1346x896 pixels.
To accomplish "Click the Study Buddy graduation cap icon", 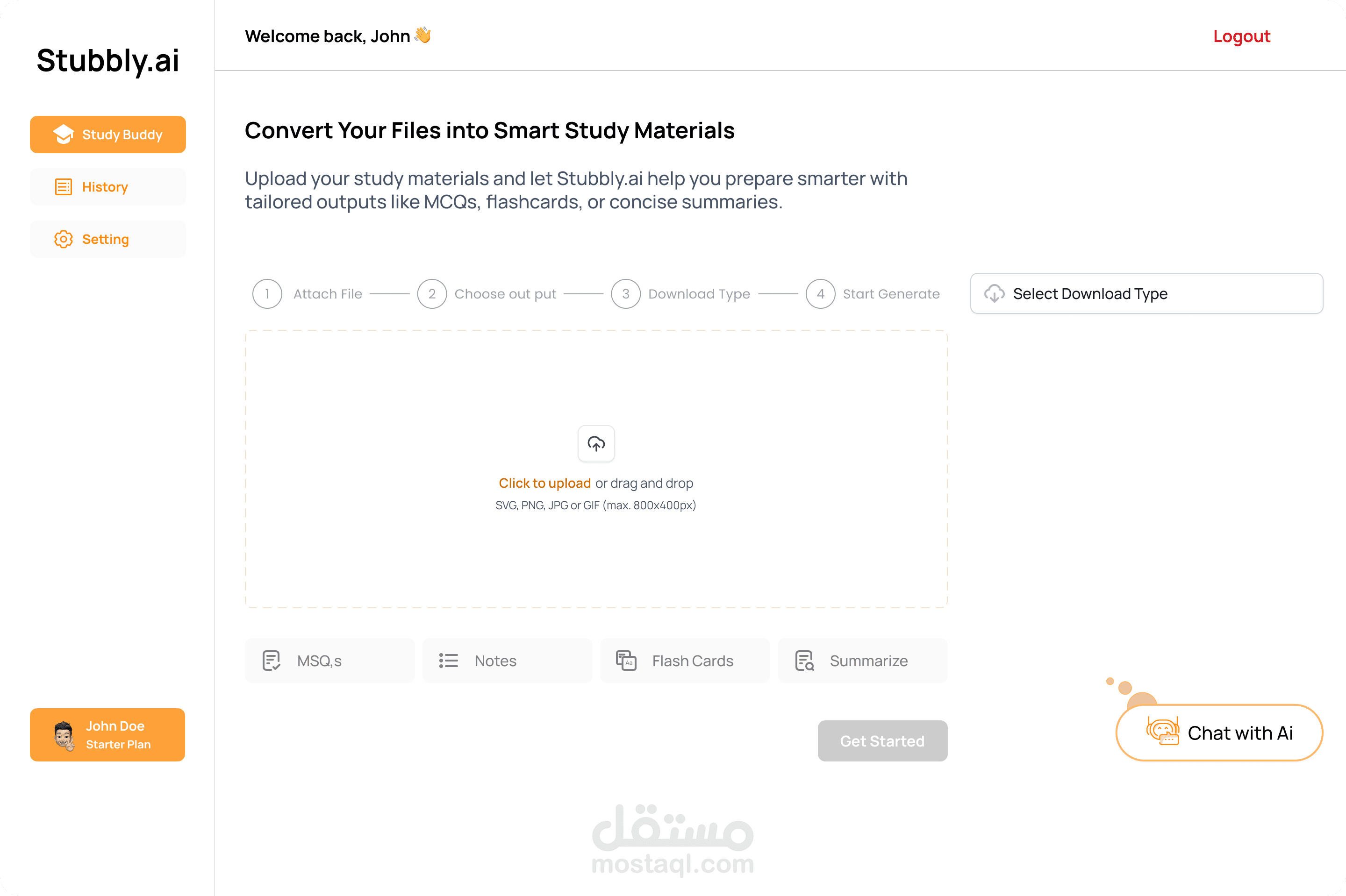I will point(63,134).
